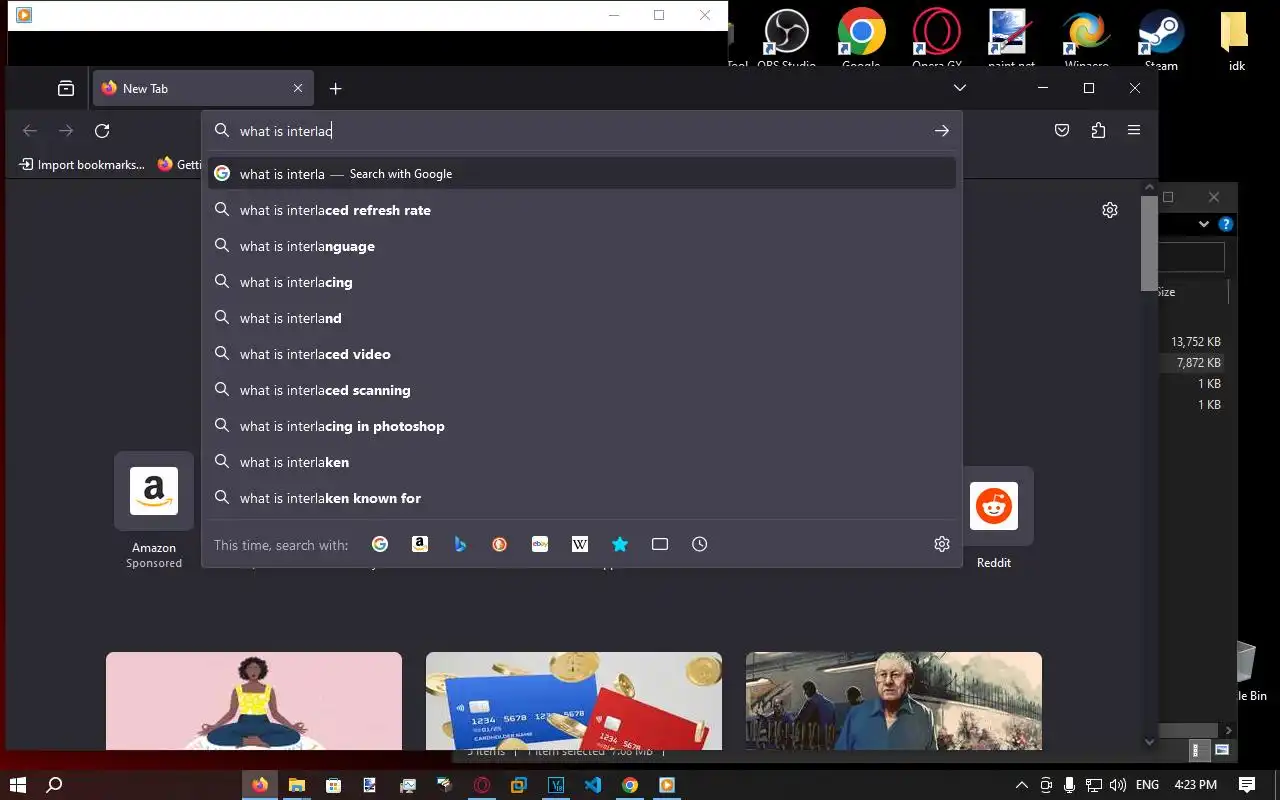
Task: Open a new tab with the plus button
Action: (x=335, y=88)
